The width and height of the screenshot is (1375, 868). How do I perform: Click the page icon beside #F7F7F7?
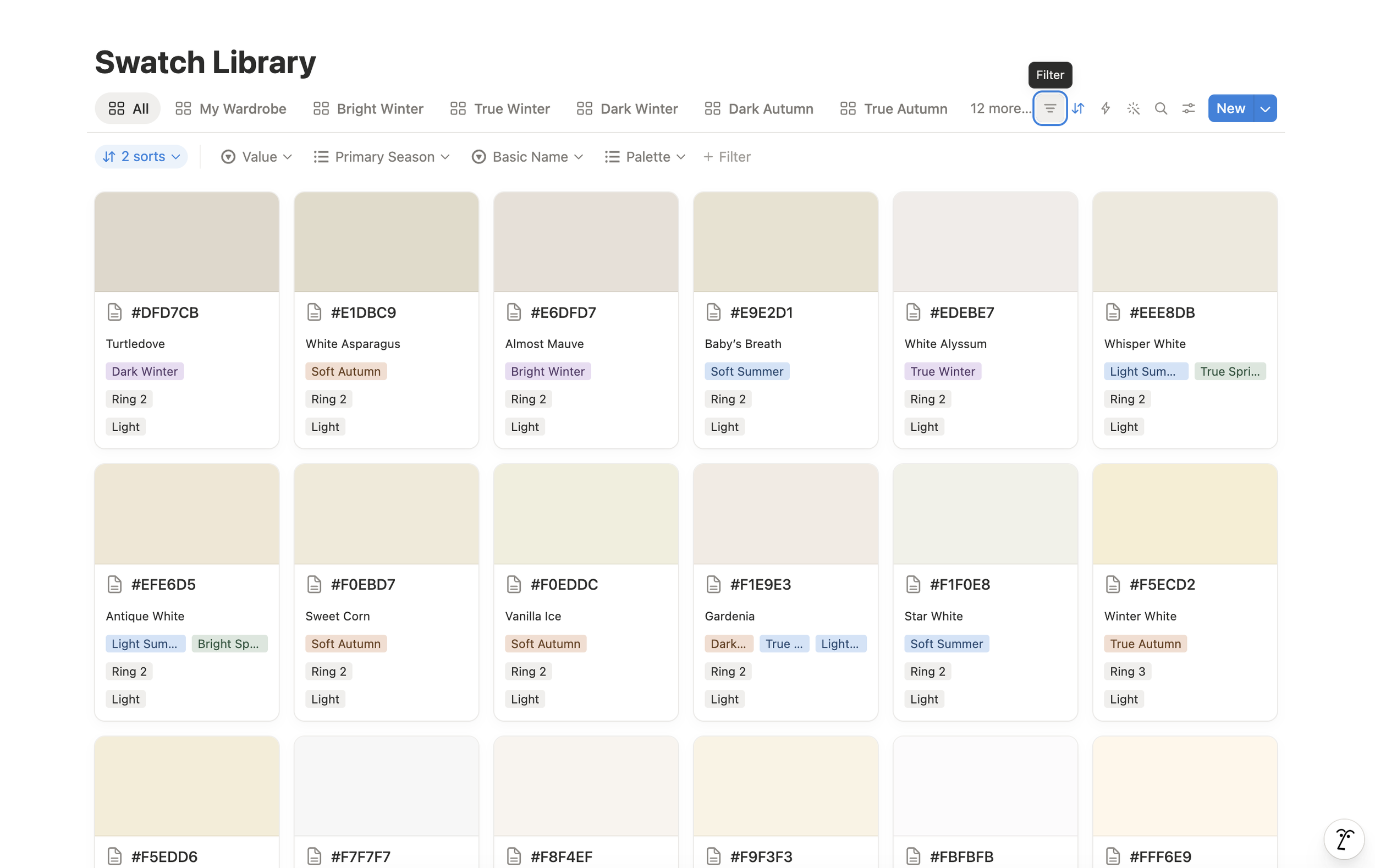pyautogui.click(x=315, y=856)
